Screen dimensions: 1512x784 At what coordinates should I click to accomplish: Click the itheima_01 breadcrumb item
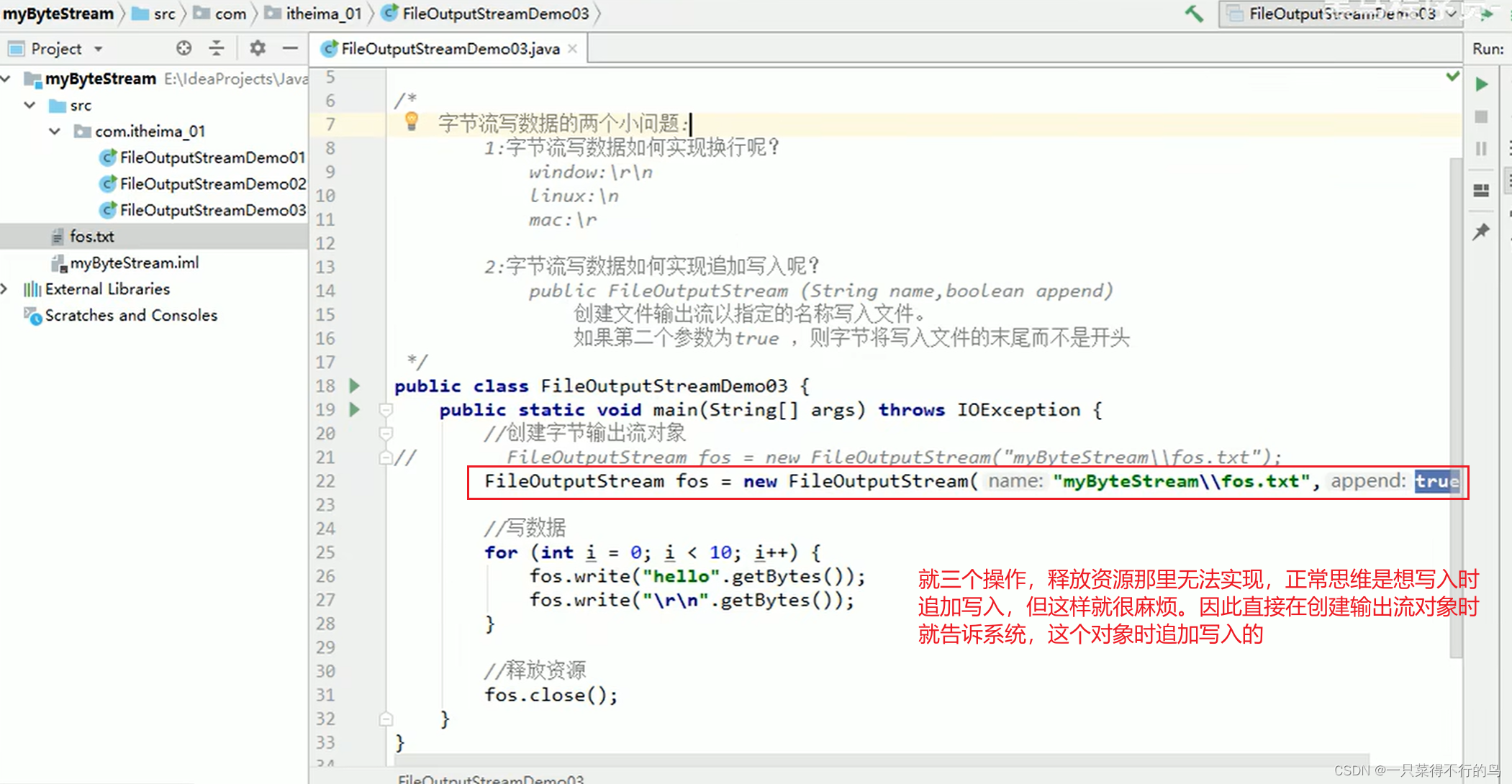pyautogui.click(x=323, y=14)
